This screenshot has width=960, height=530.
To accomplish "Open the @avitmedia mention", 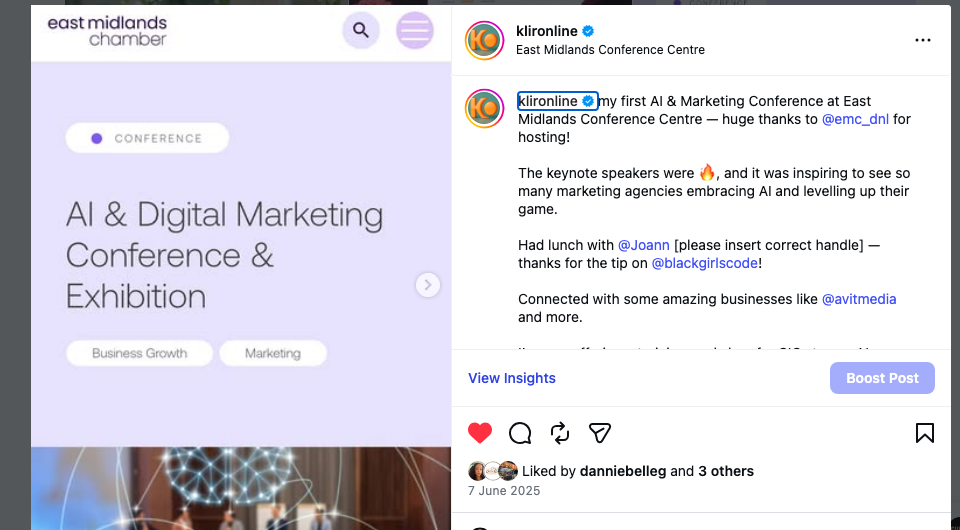I will pyautogui.click(x=859, y=299).
